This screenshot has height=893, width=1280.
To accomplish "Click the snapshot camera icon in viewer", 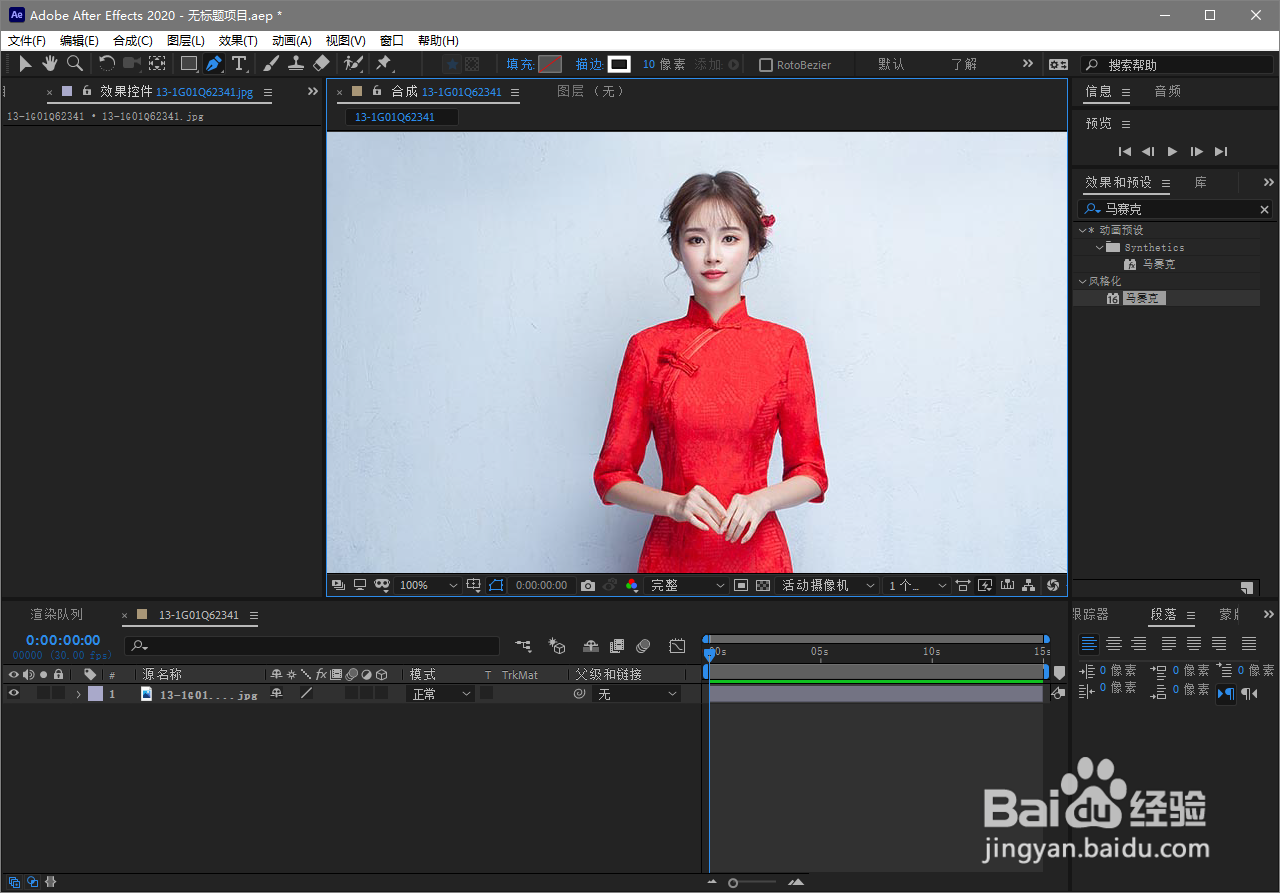I will [x=588, y=585].
